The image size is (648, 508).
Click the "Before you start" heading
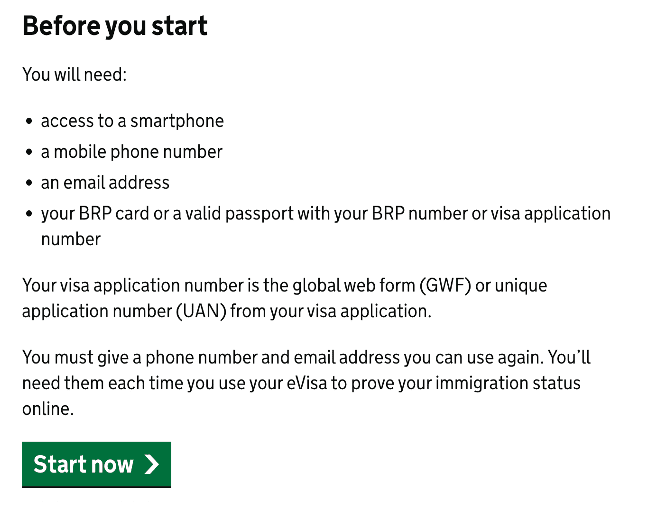pyautogui.click(x=115, y=26)
